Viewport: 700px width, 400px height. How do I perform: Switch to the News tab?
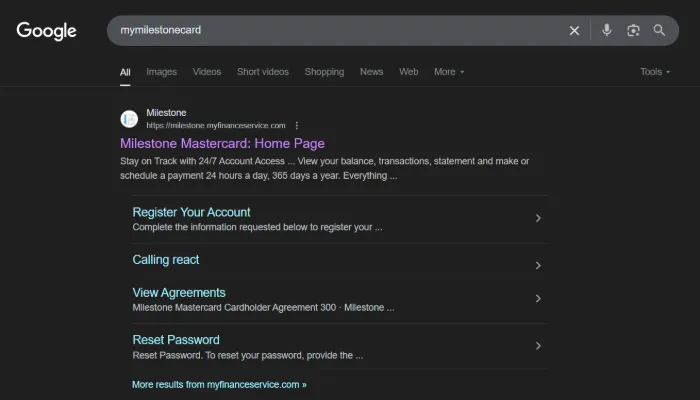tap(371, 72)
